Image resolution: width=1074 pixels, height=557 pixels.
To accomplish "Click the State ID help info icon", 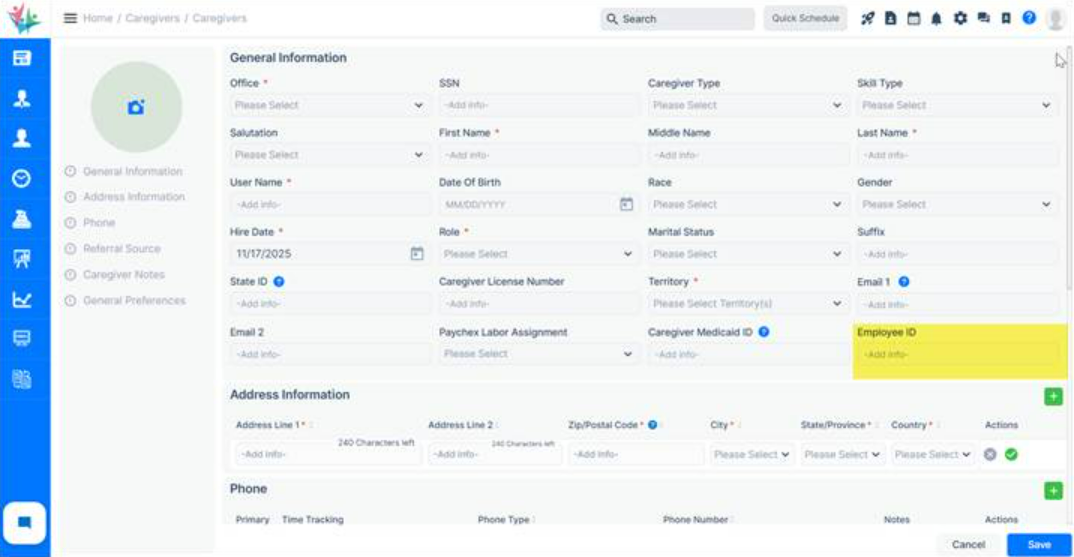I will pos(279,282).
